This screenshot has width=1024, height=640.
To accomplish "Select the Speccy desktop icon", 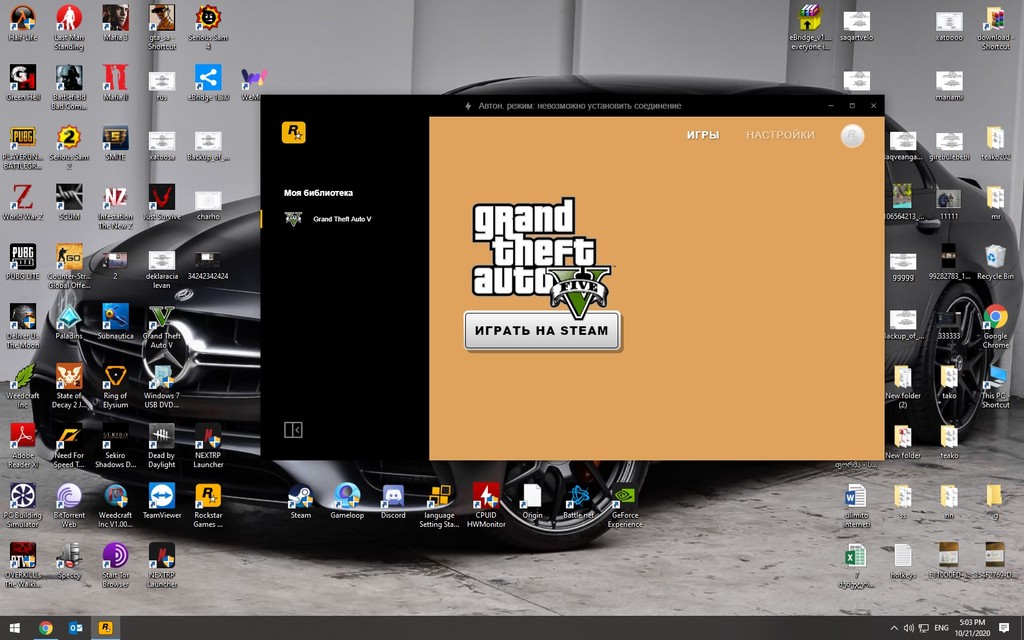I will point(69,561).
